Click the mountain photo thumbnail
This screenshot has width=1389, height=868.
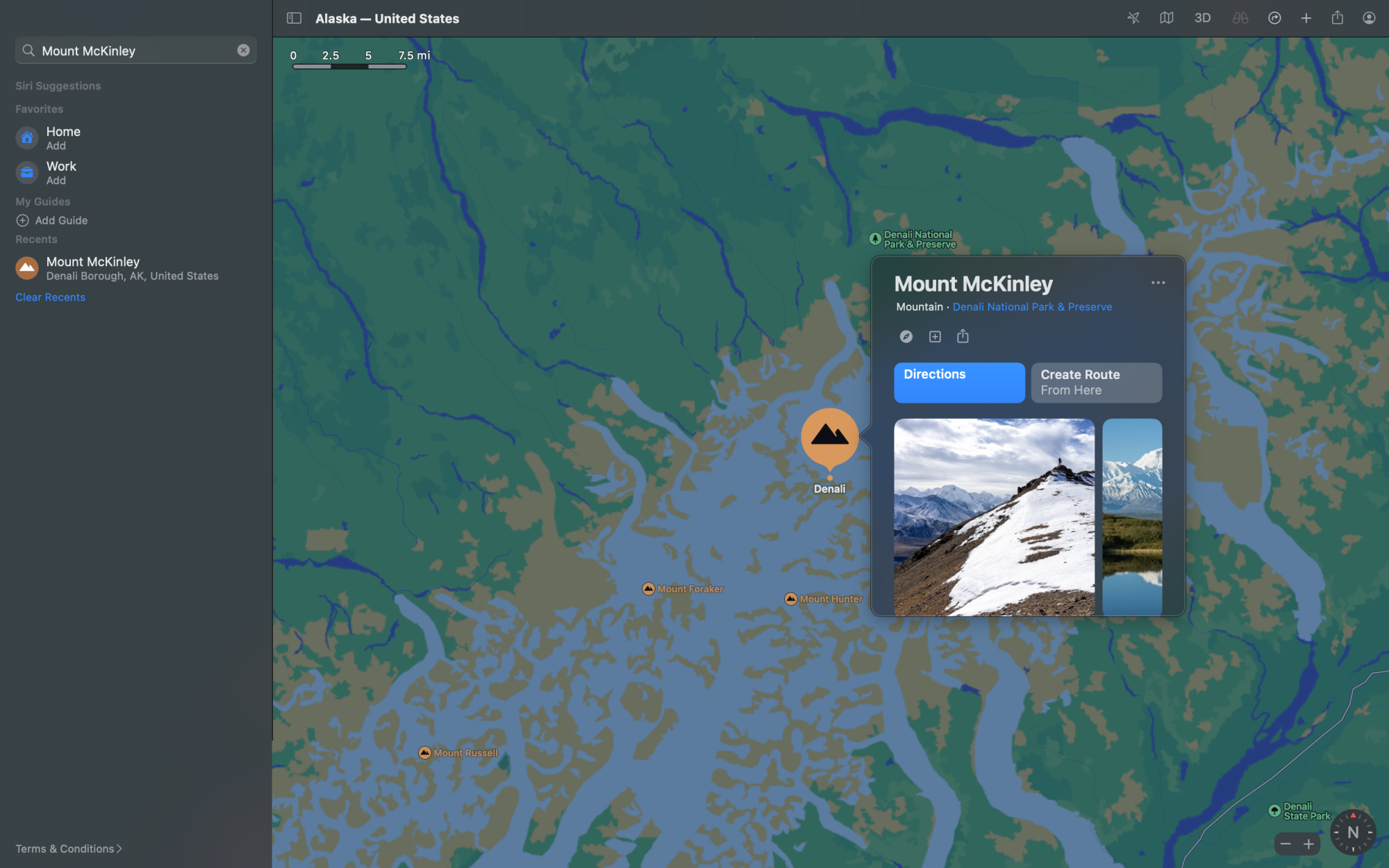click(993, 516)
